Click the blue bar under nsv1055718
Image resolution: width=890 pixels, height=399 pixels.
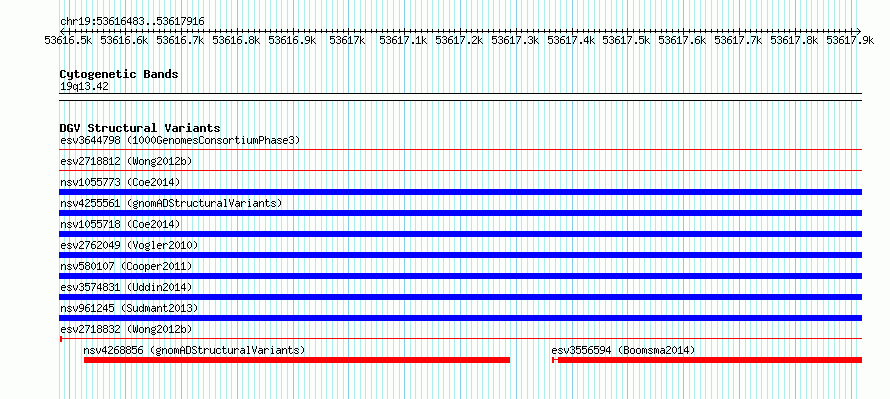pos(461,234)
